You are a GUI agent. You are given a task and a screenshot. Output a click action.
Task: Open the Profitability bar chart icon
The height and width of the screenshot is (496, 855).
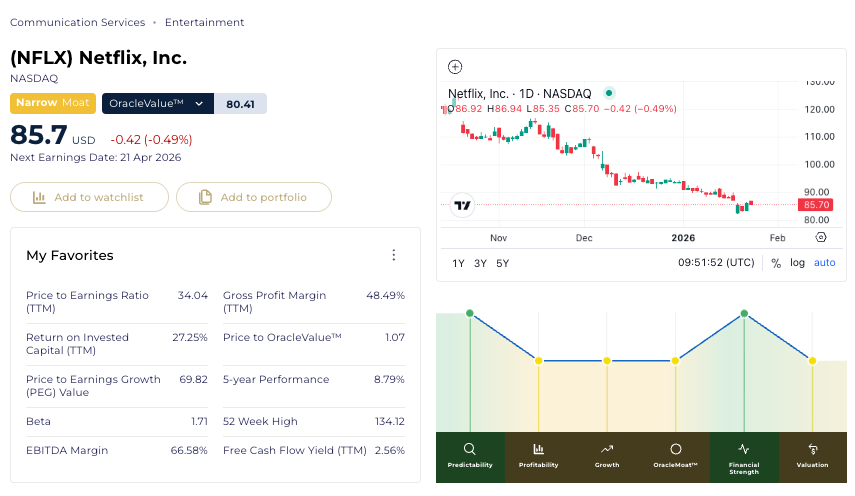pos(538,449)
